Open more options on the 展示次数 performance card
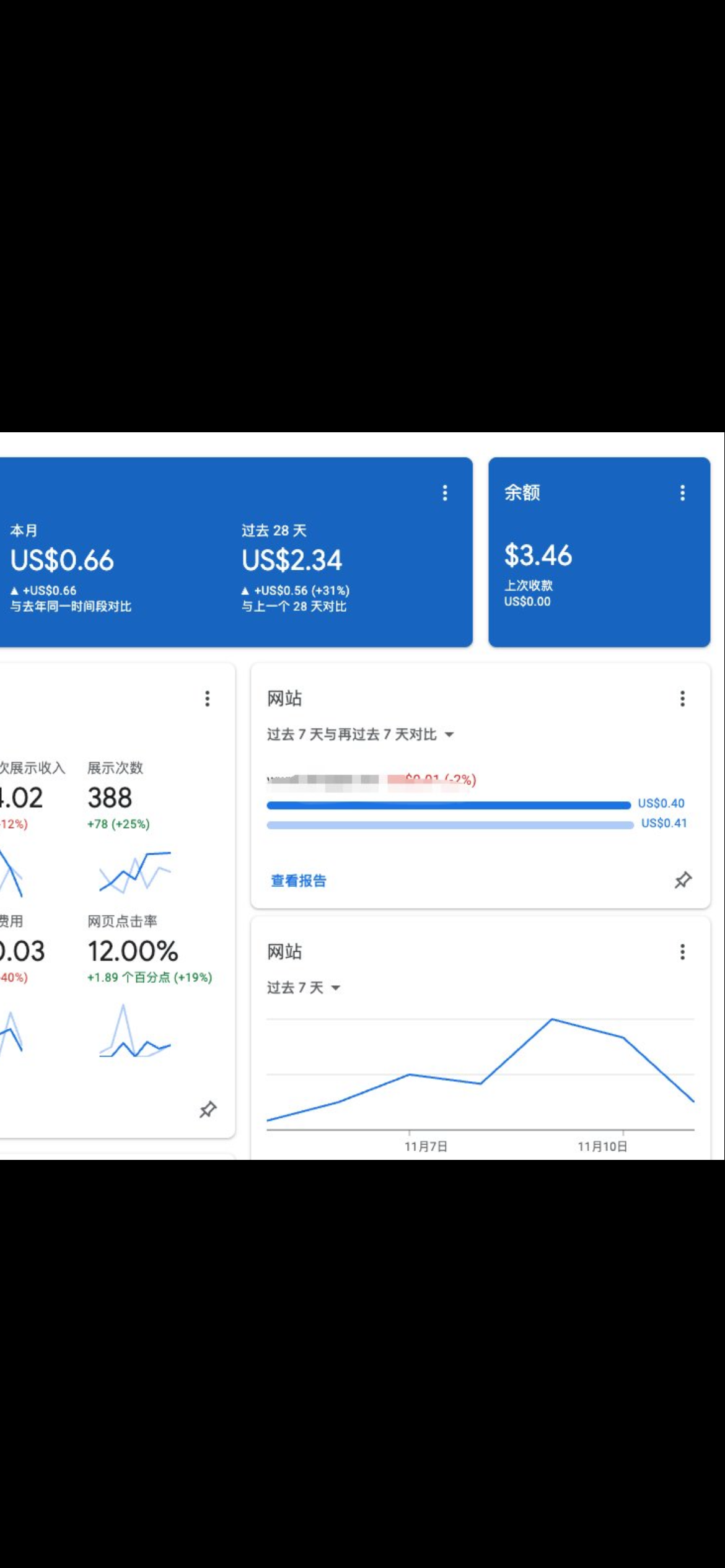Image resolution: width=725 pixels, height=1568 pixels. (208, 699)
